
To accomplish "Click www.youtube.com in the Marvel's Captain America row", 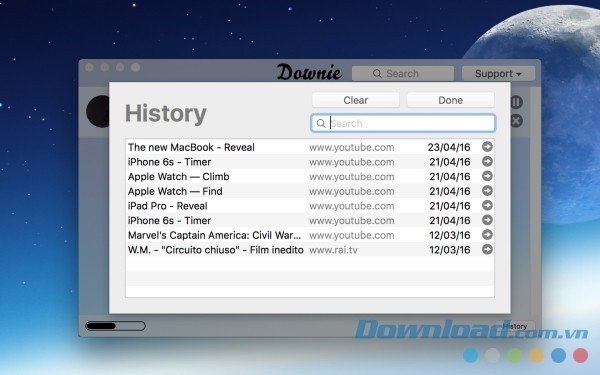I will [352, 235].
